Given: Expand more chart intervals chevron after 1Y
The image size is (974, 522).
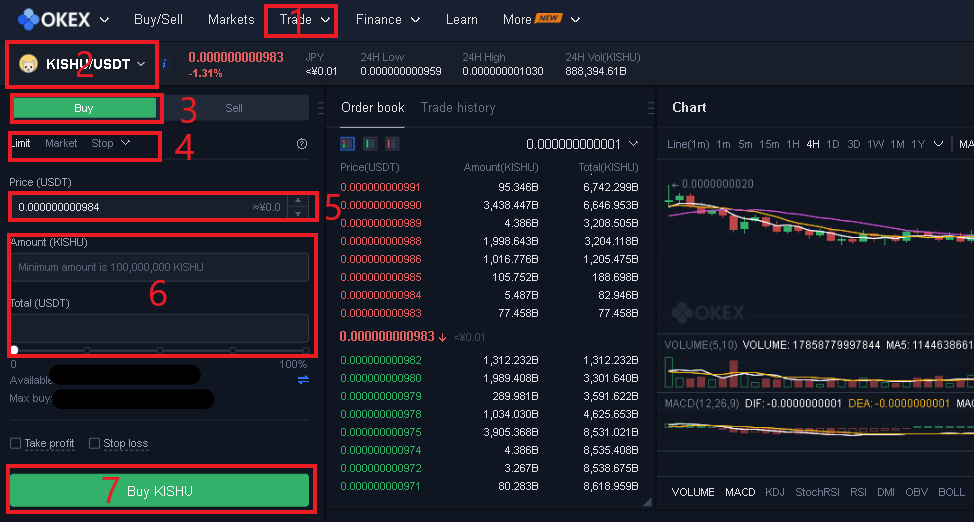Looking at the screenshot, I should point(938,144).
